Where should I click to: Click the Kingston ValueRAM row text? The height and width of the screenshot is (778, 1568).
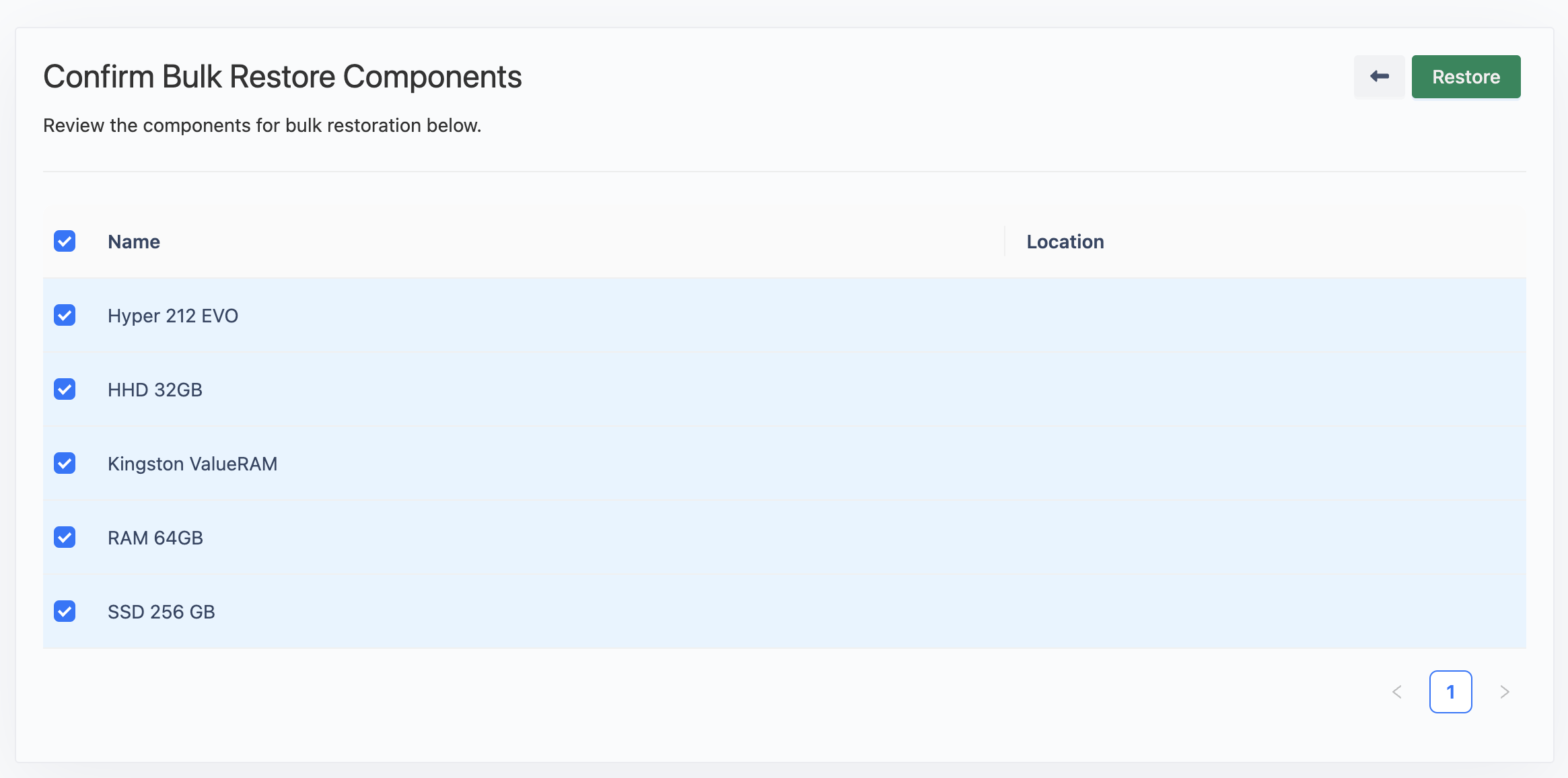coord(192,464)
